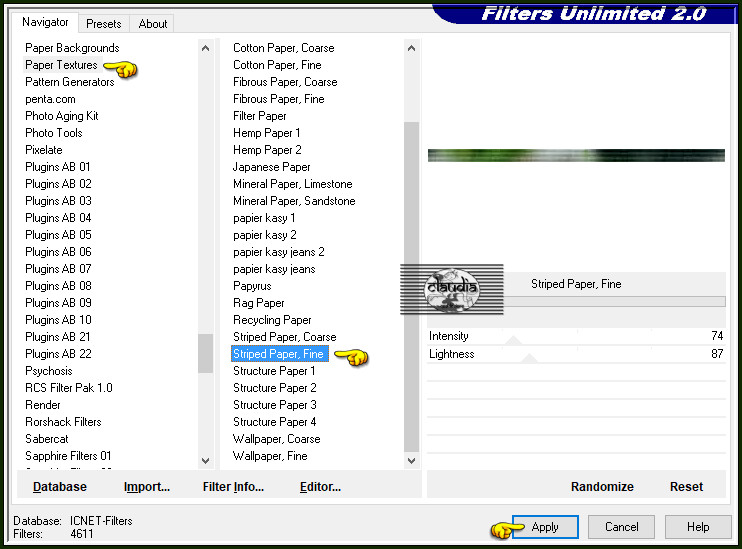Select Rorshack Filters
The image size is (742, 549).
[x=63, y=422]
